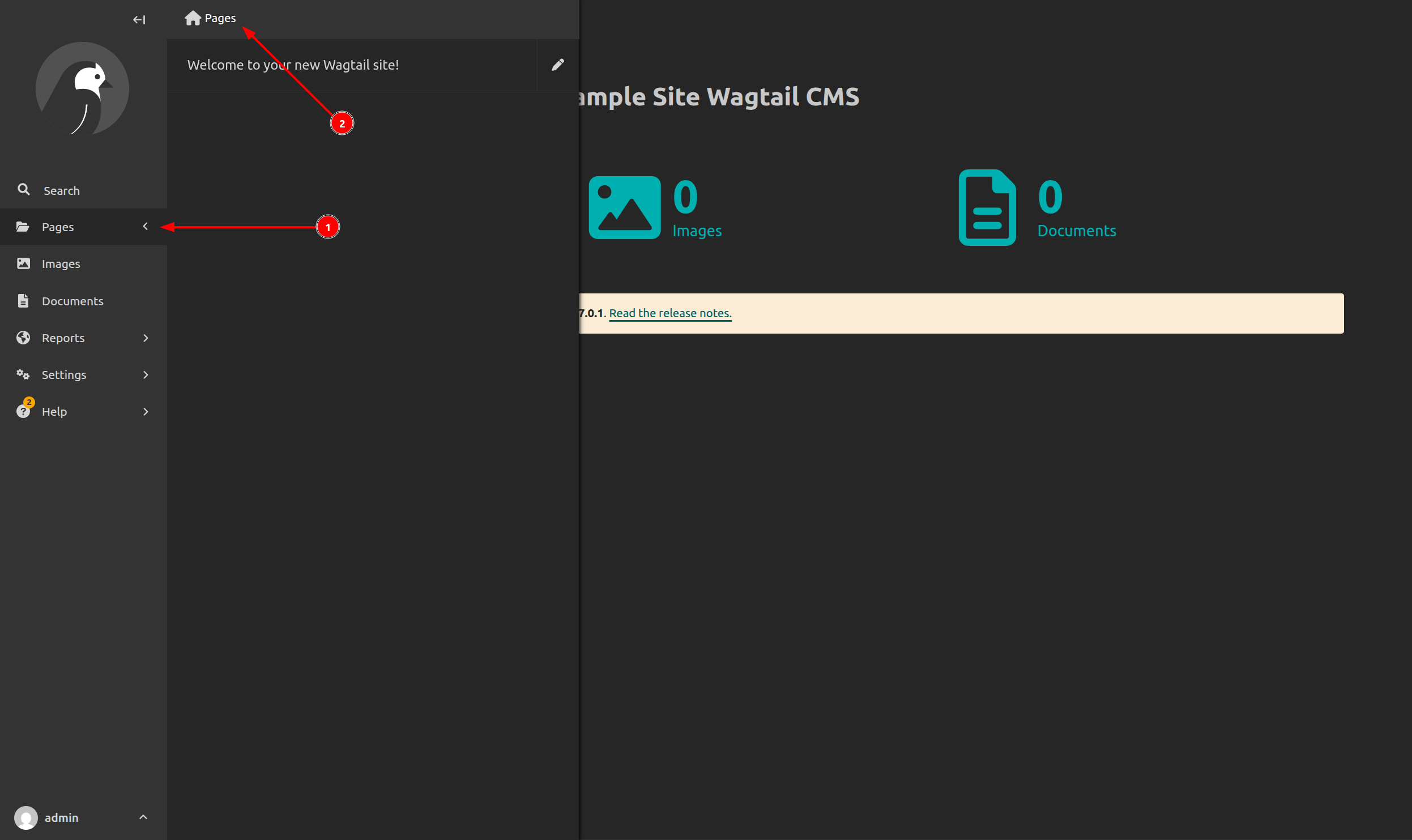This screenshot has height=840, width=1412.
Task: Click the Images sidebar icon
Action: point(23,263)
